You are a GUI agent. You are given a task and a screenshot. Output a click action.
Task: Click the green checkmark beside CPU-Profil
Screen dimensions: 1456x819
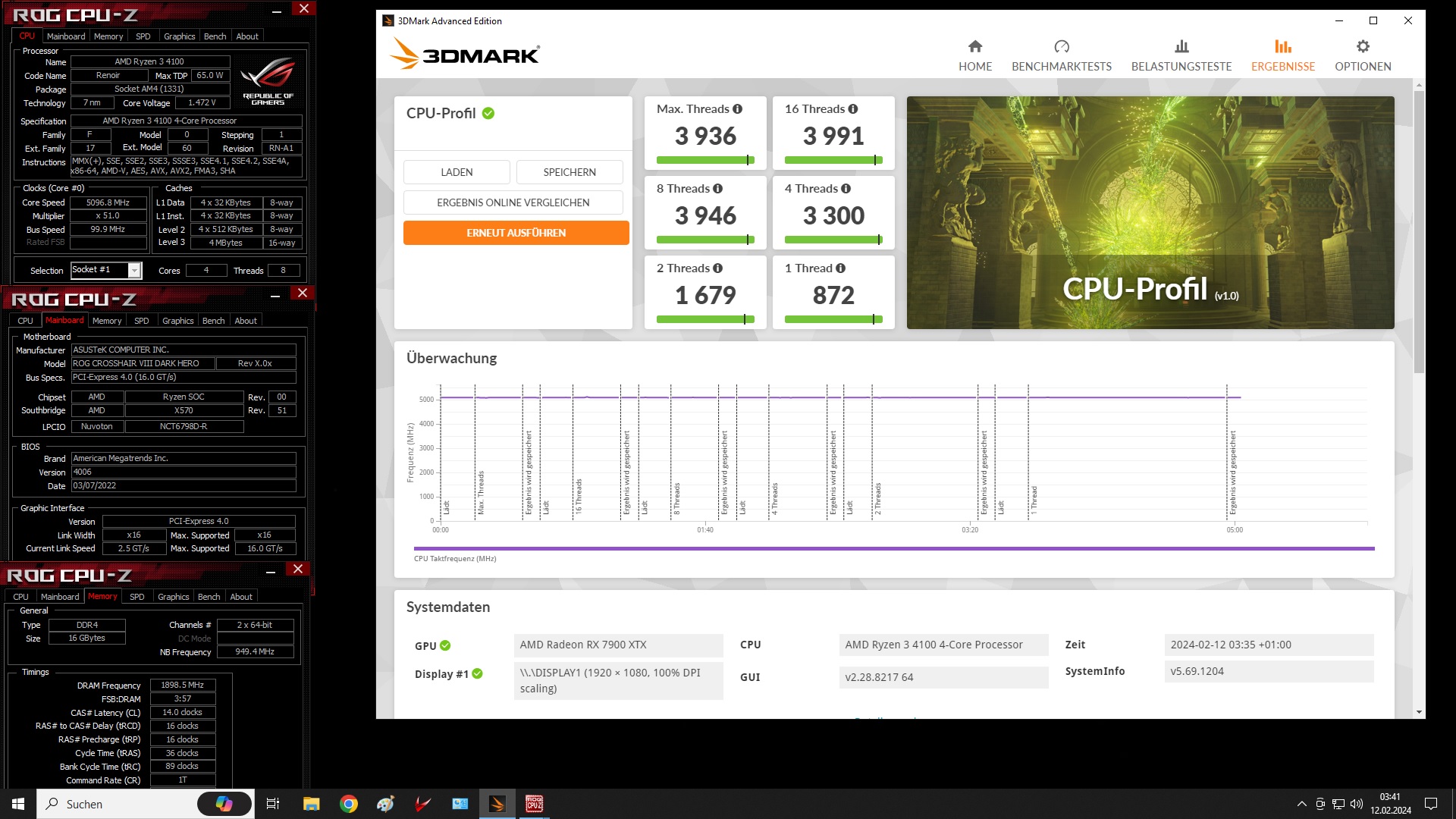(x=488, y=114)
